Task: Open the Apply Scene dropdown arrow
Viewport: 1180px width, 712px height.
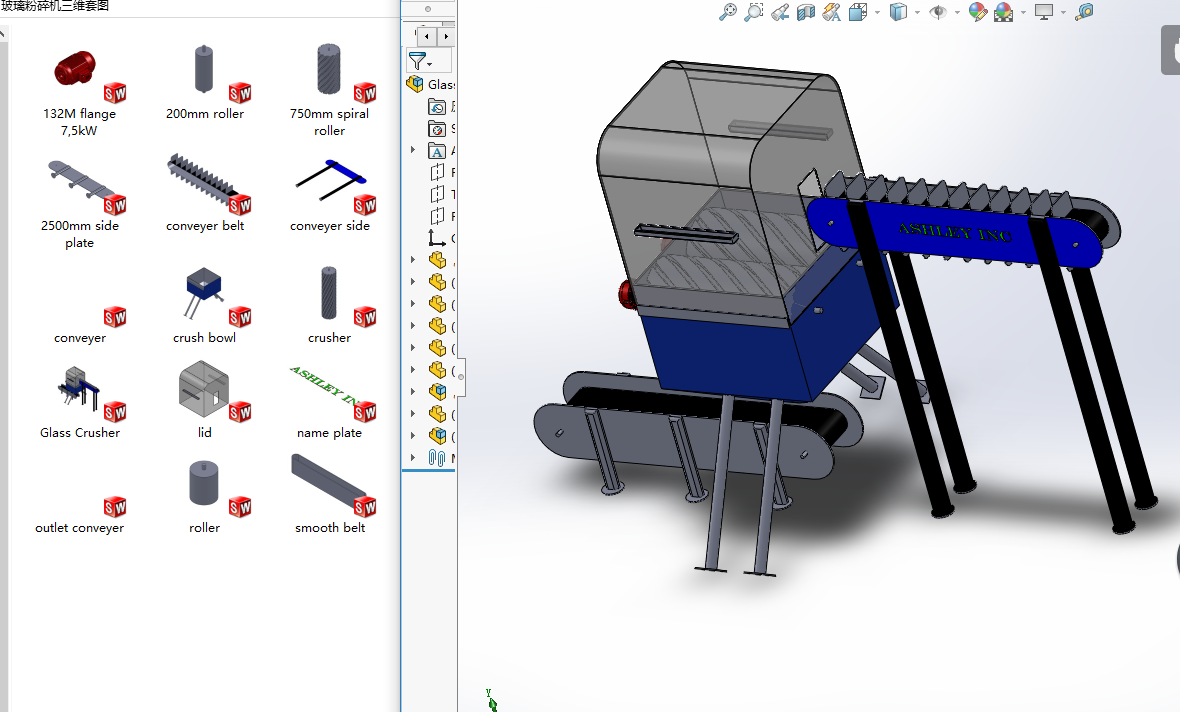Action: coord(1023,13)
